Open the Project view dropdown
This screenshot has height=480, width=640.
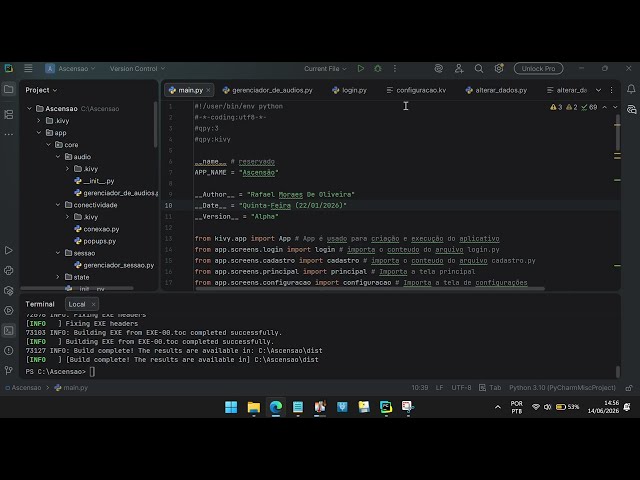tap(41, 90)
